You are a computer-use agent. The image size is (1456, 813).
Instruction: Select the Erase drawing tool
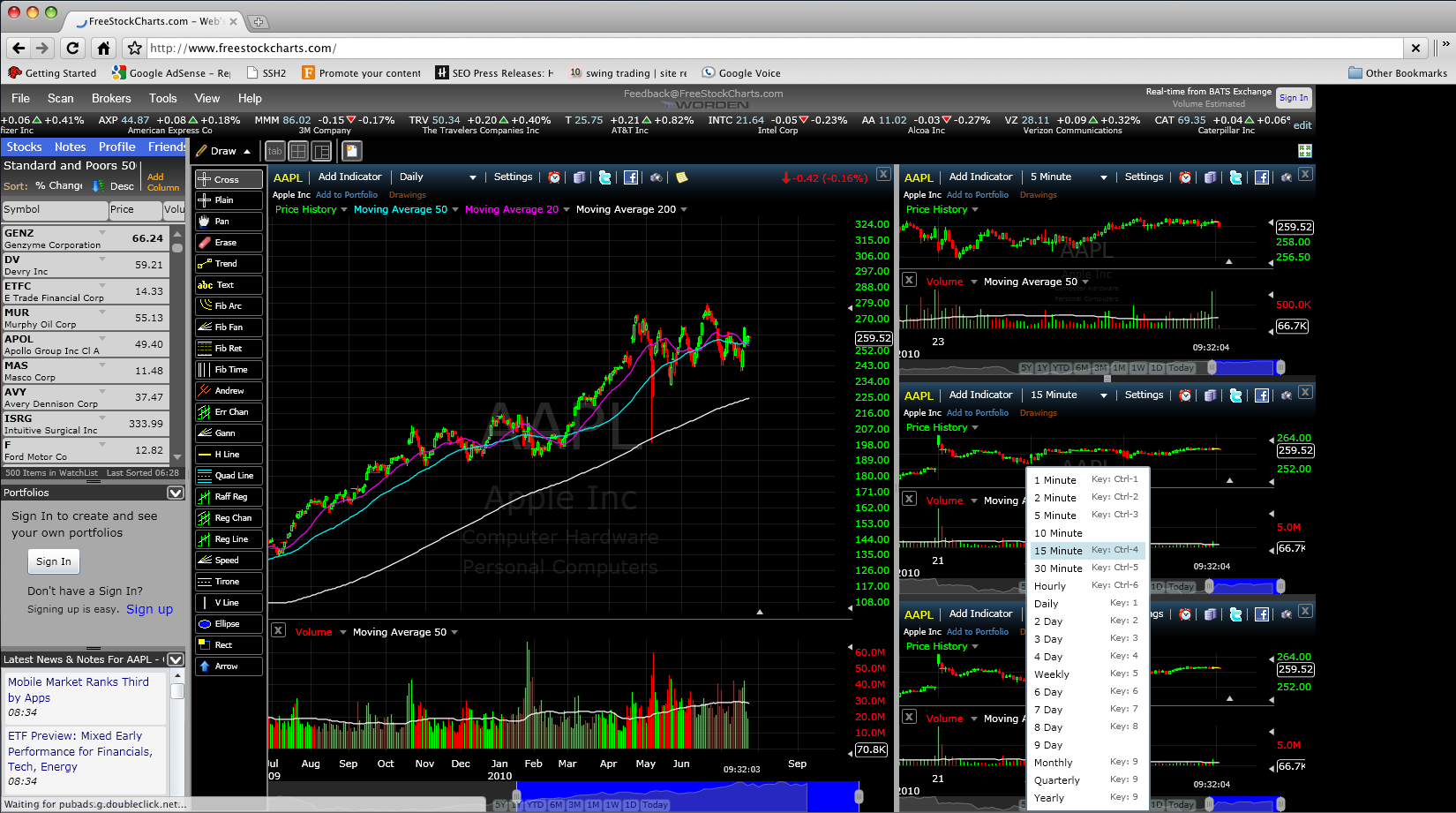[229, 243]
